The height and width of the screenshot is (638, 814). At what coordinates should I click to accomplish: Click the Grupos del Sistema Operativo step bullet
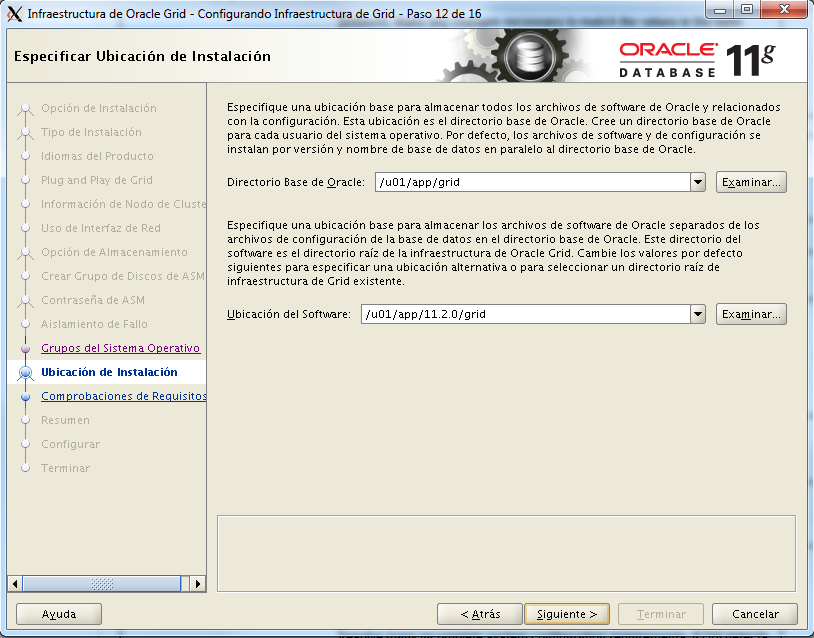click(x=25, y=348)
